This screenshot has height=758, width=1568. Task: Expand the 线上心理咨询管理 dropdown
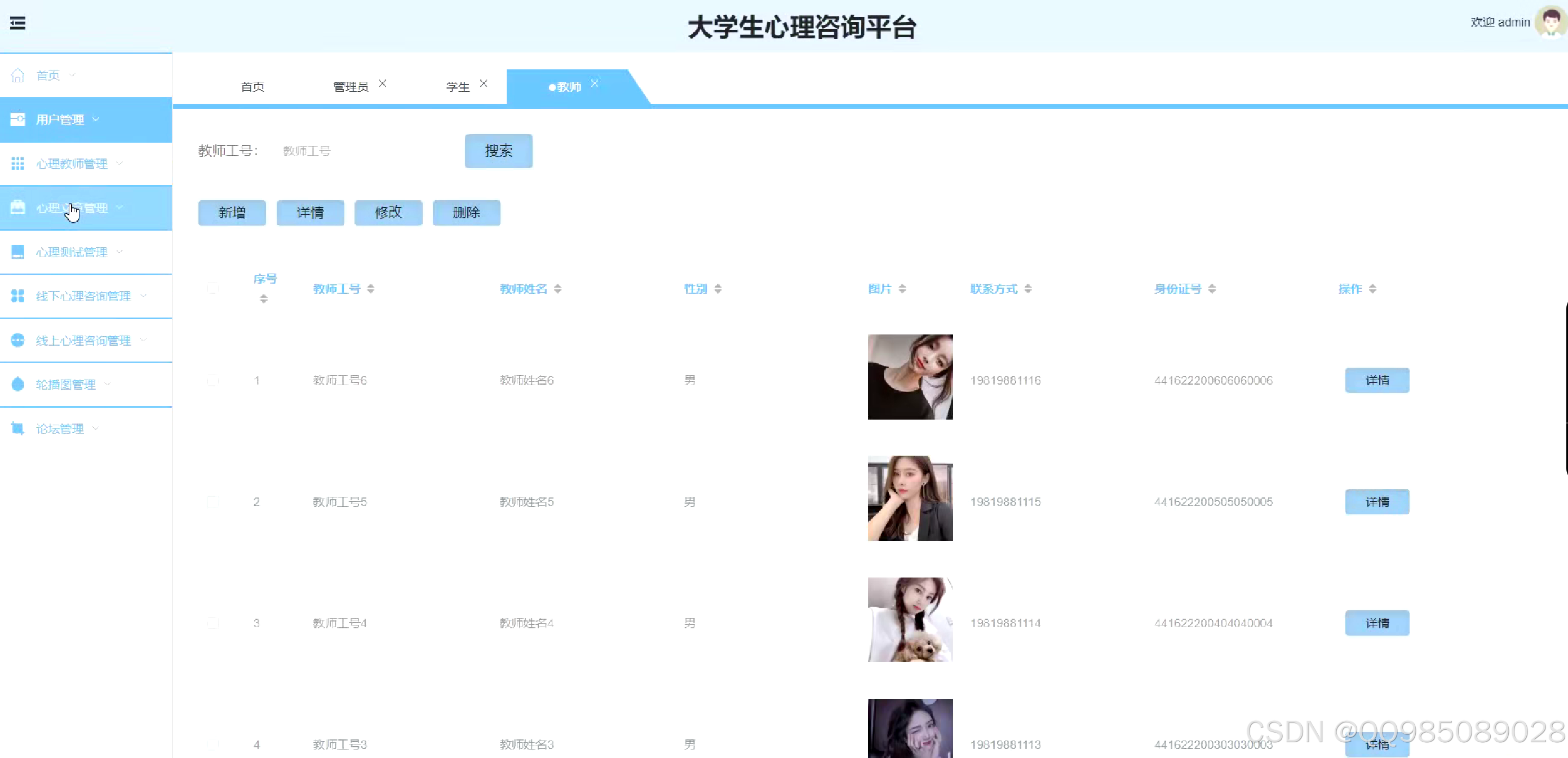(144, 340)
